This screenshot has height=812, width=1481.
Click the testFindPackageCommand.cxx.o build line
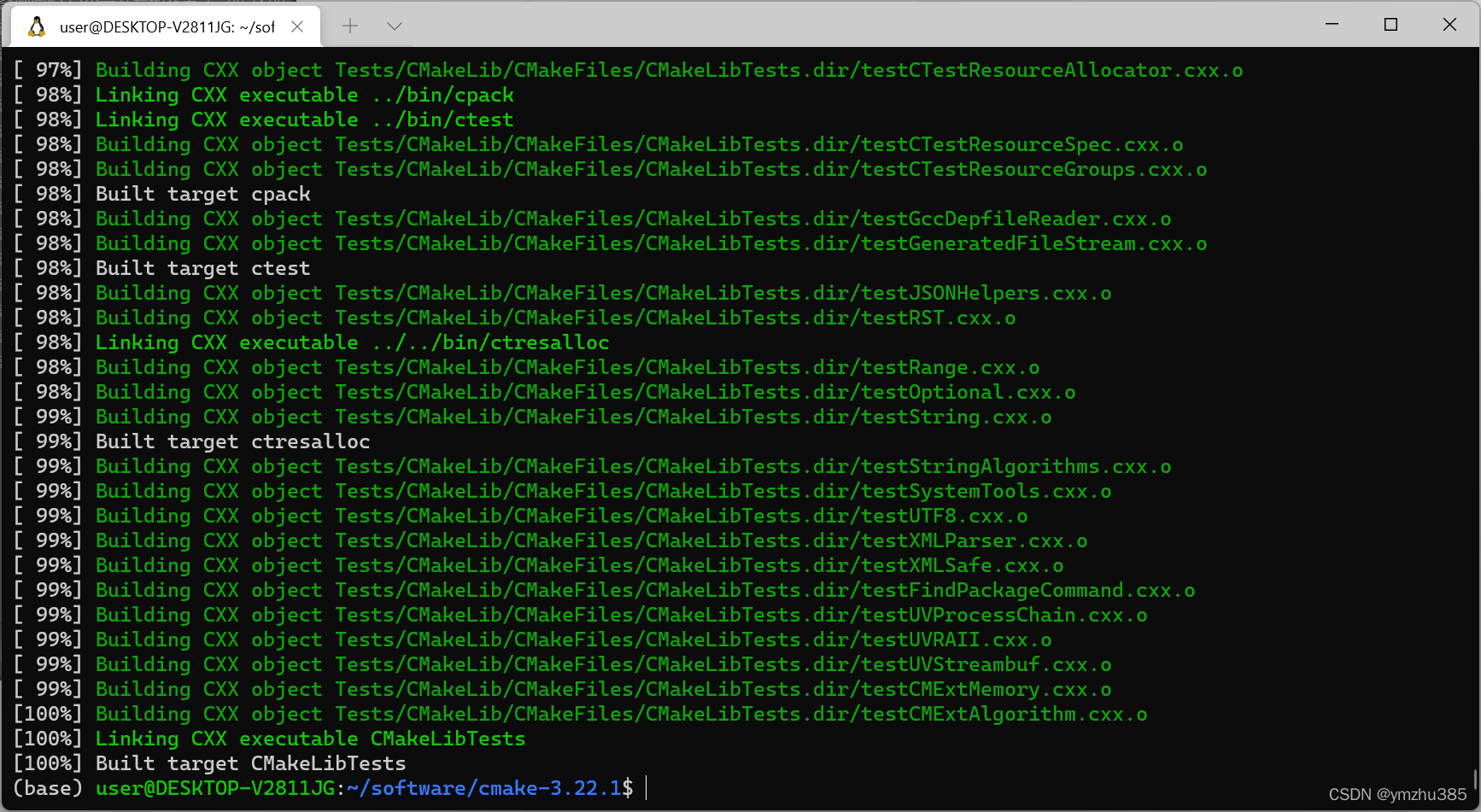pyautogui.click(x=605, y=590)
